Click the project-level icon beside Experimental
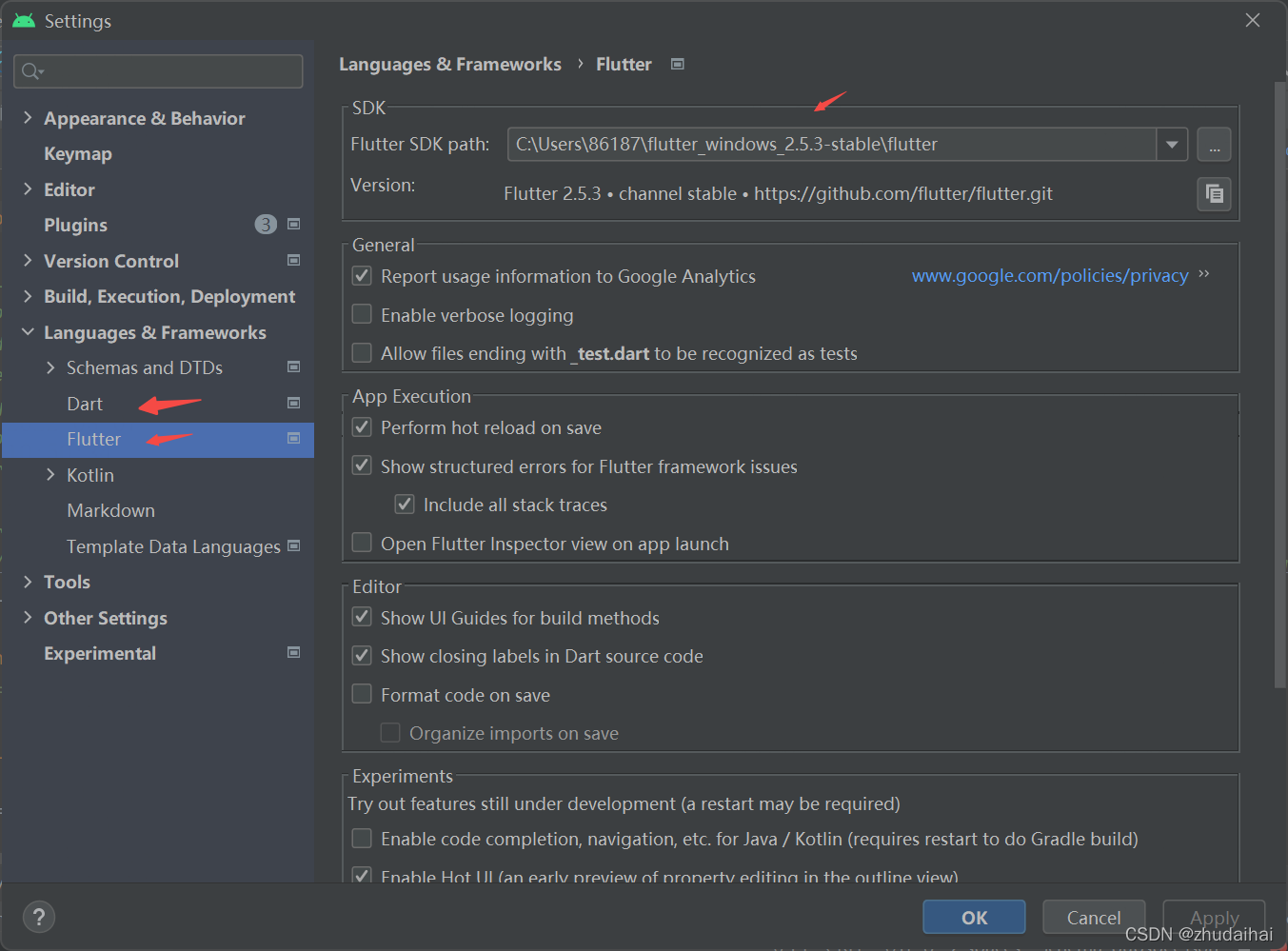Image resolution: width=1288 pixels, height=951 pixels. [294, 652]
